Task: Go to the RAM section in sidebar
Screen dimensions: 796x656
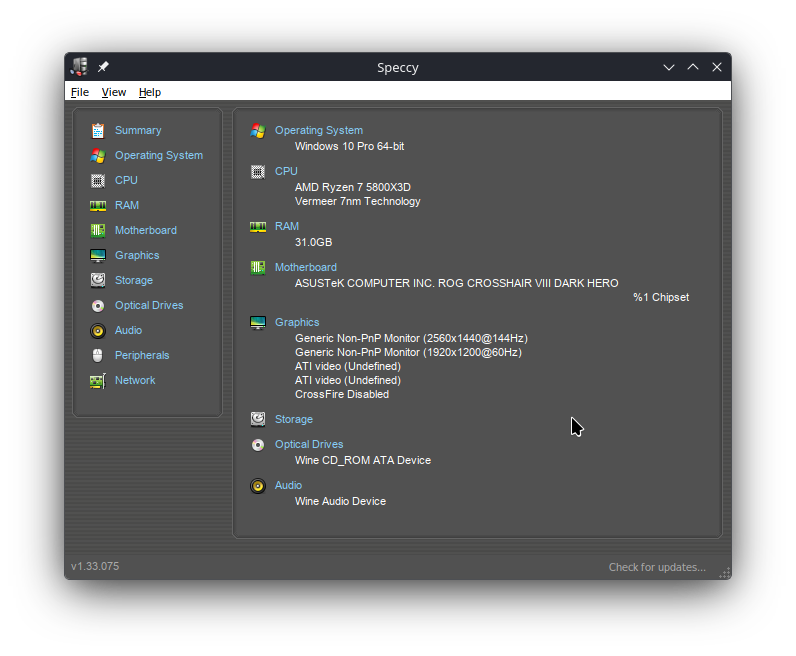Action: click(x=127, y=205)
